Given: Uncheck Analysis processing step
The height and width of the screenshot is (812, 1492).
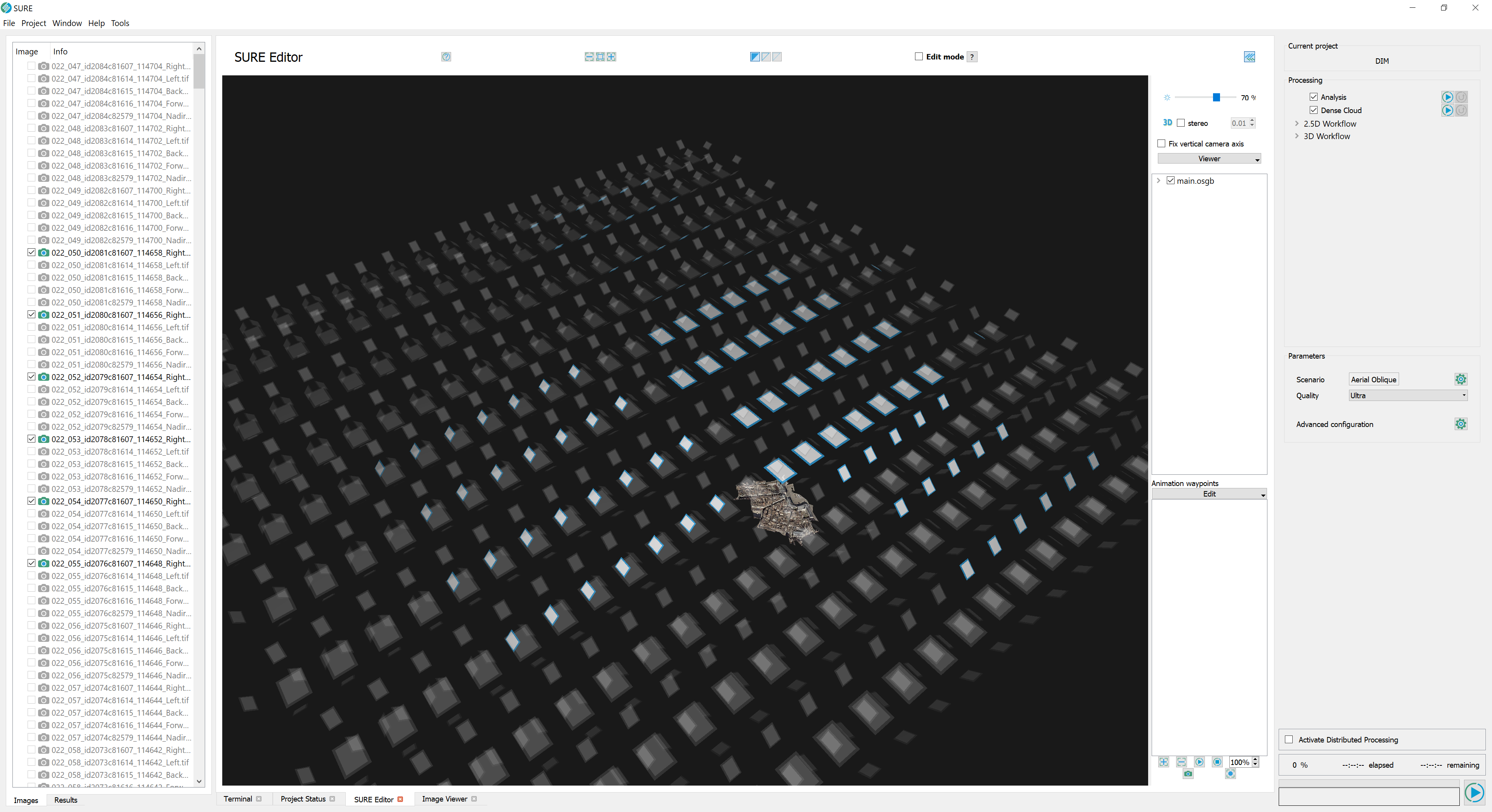Looking at the screenshot, I should [x=1314, y=97].
